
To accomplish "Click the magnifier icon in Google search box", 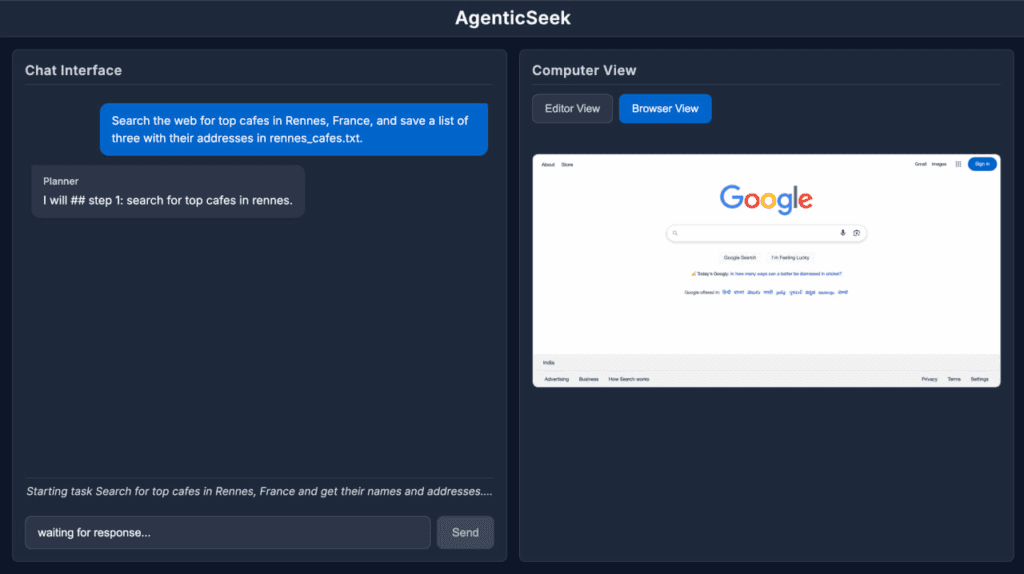I will 675,233.
